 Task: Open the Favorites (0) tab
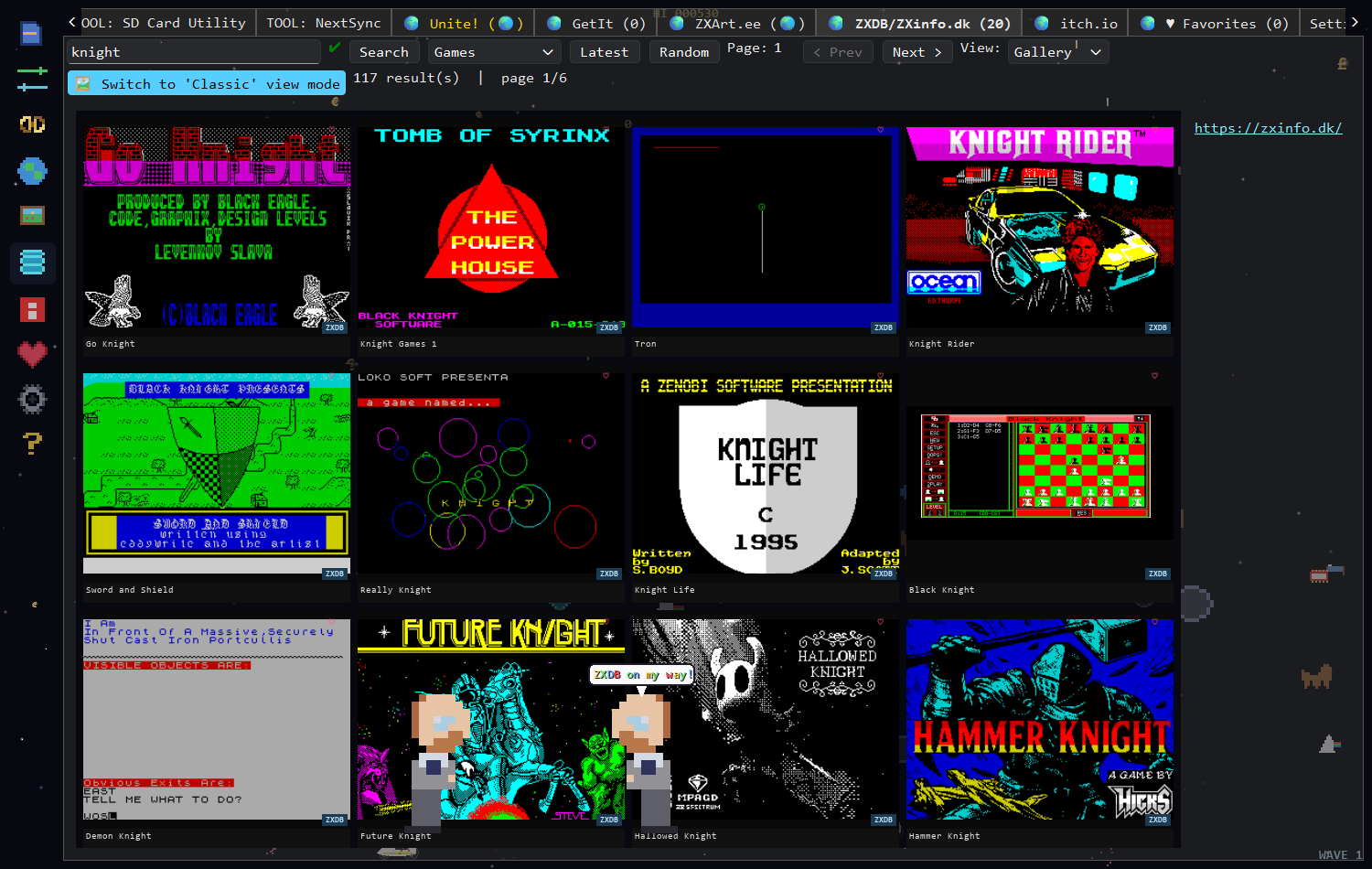pyautogui.click(x=1214, y=23)
